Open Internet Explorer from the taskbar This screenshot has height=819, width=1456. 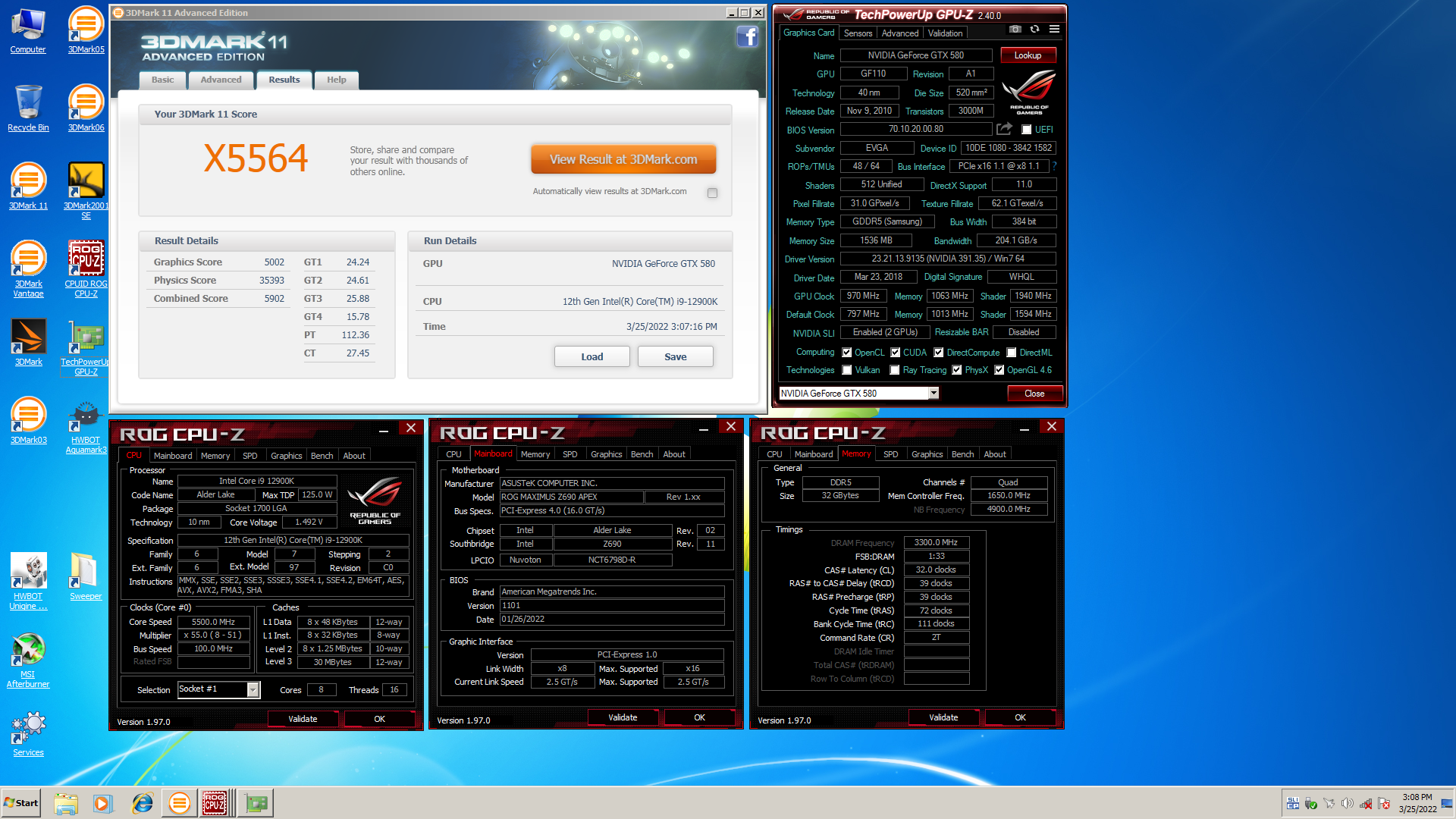click(143, 803)
